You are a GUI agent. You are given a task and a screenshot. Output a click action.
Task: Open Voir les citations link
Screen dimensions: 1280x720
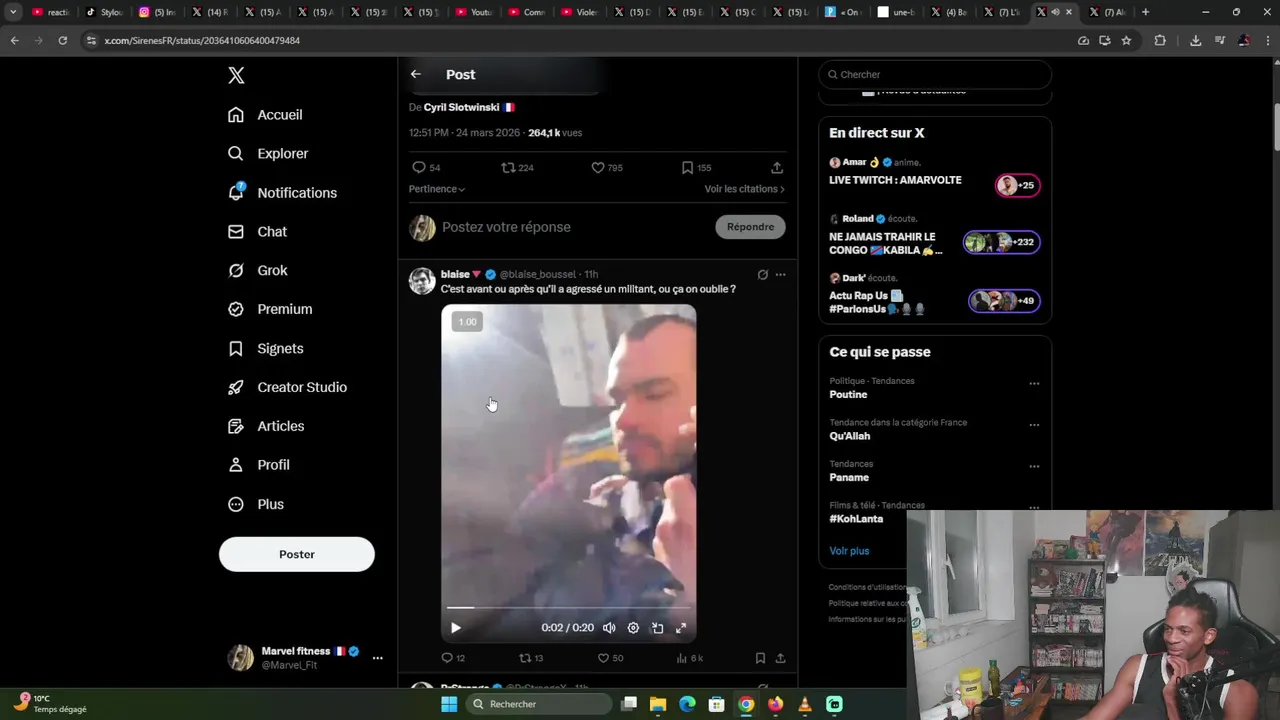[744, 189]
